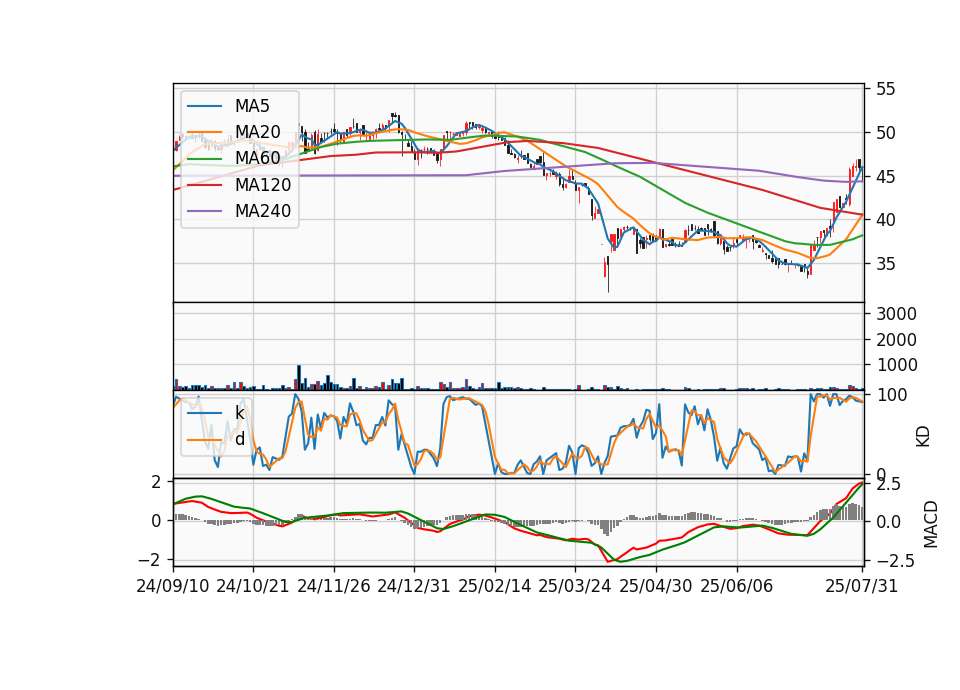Click the MA60 legend label
The width and height of the screenshot is (960, 690).
pos(257,158)
